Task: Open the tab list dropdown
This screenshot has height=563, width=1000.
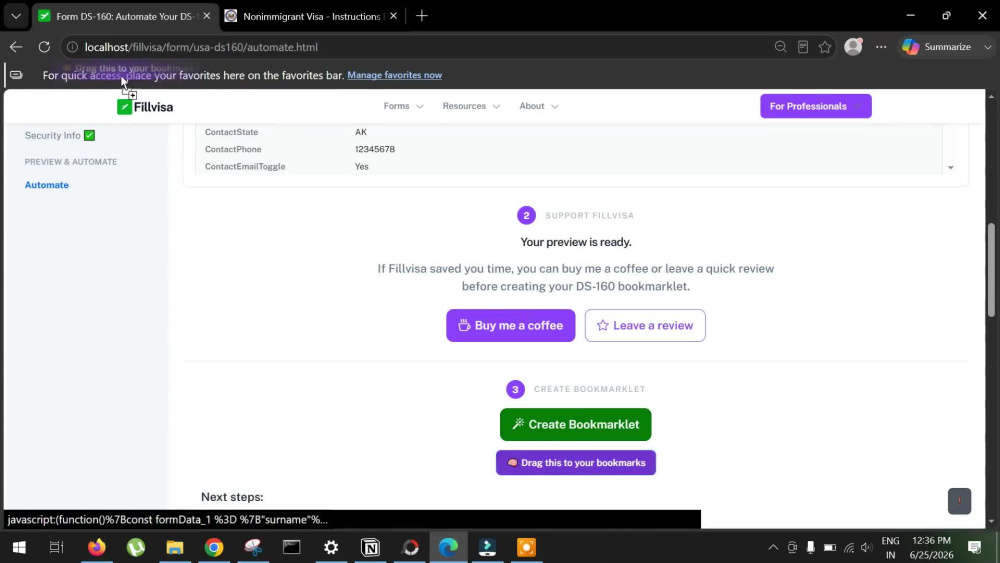Action: [16, 16]
